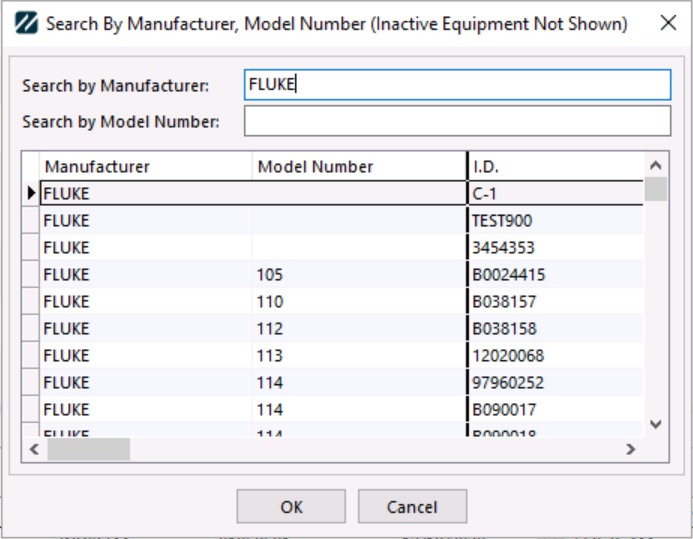Sort by the Manufacturer column header
693x539 pixels.
point(145,166)
